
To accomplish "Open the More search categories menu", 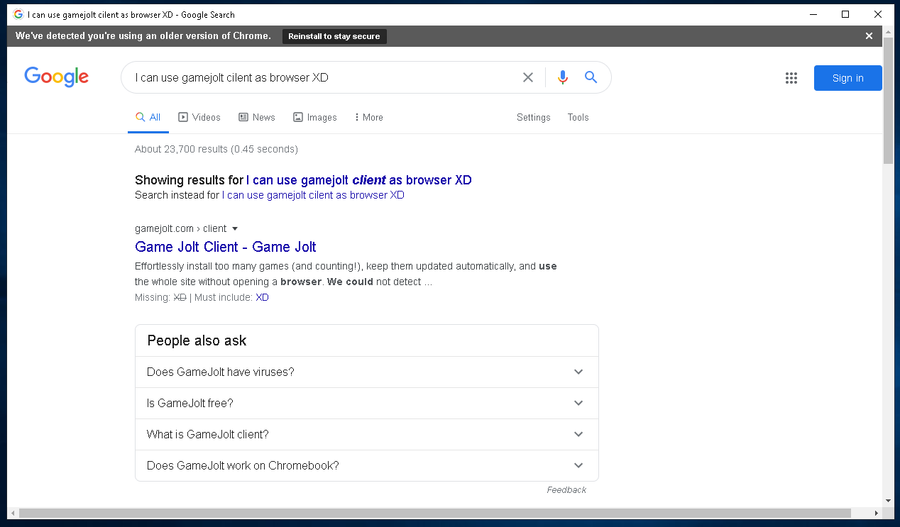I will pos(368,117).
